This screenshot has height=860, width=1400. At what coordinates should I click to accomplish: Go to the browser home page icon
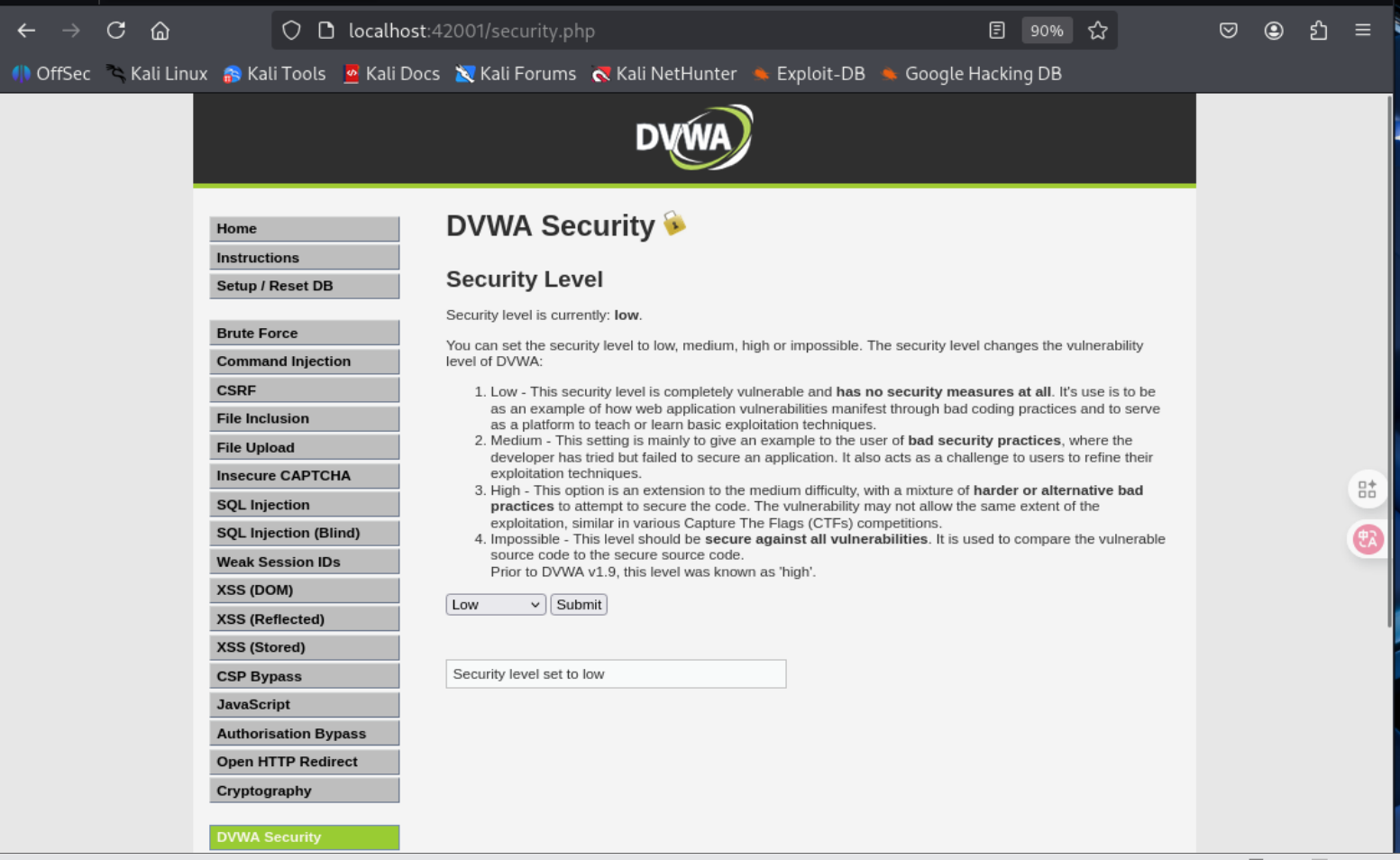click(x=160, y=31)
